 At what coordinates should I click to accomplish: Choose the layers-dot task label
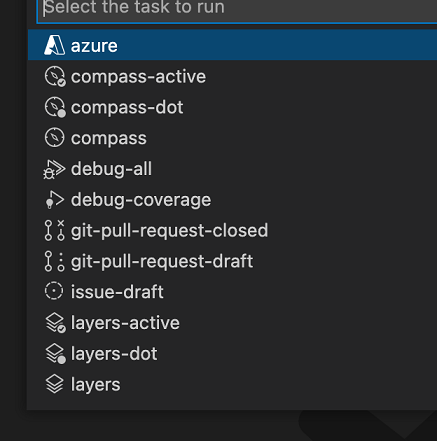[114, 353]
